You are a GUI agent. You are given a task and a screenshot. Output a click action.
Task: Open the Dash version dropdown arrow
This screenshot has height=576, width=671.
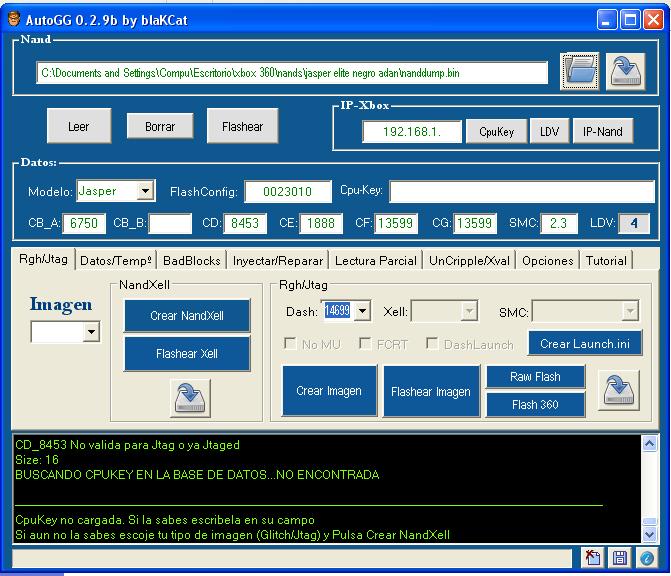pyautogui.click(x=362, y=311)
